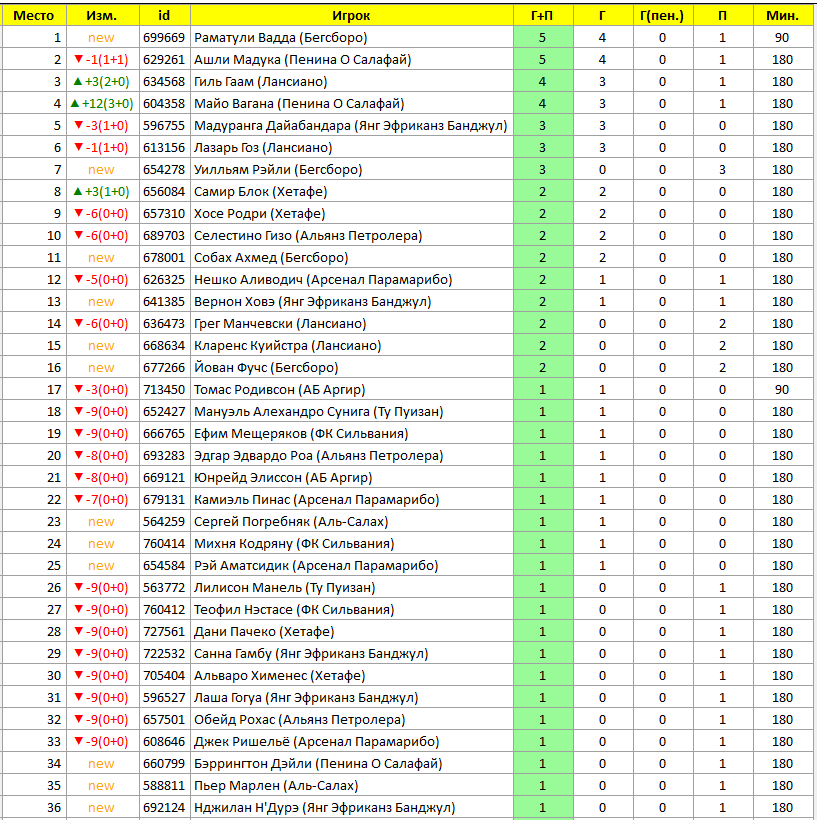
Task: Select cell 'Теофил Нэстасе (ФК Сильвания)'
Action: point(351,610)
